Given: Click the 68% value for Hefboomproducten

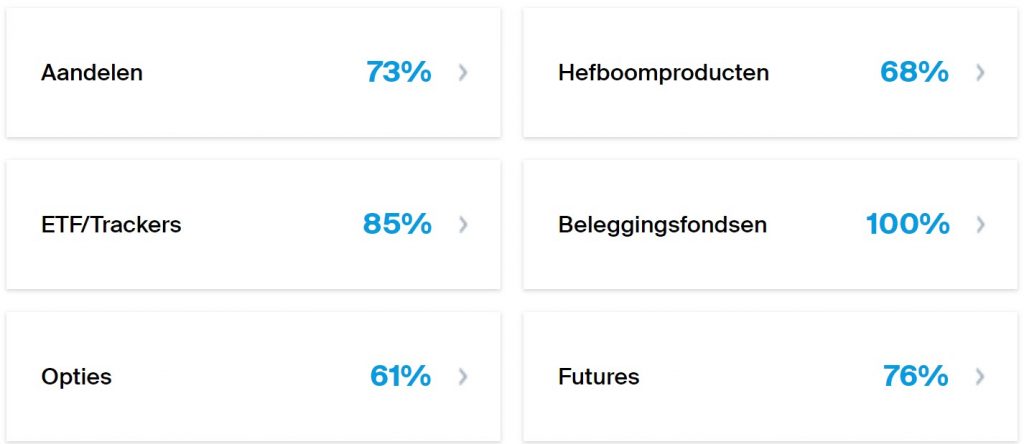Looking at the screenshot, I should (914, 72).
